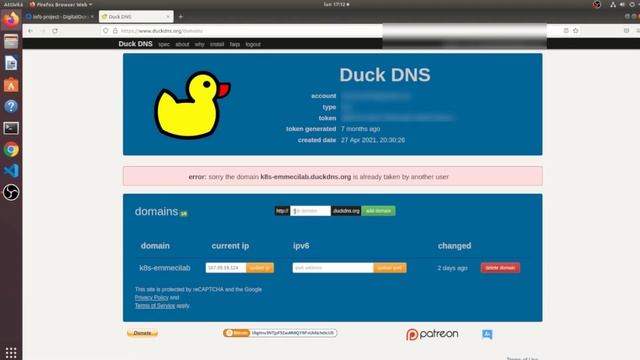Open the volume icon in top bar
This screenshot has height=360, width=640.
[622, 4]
